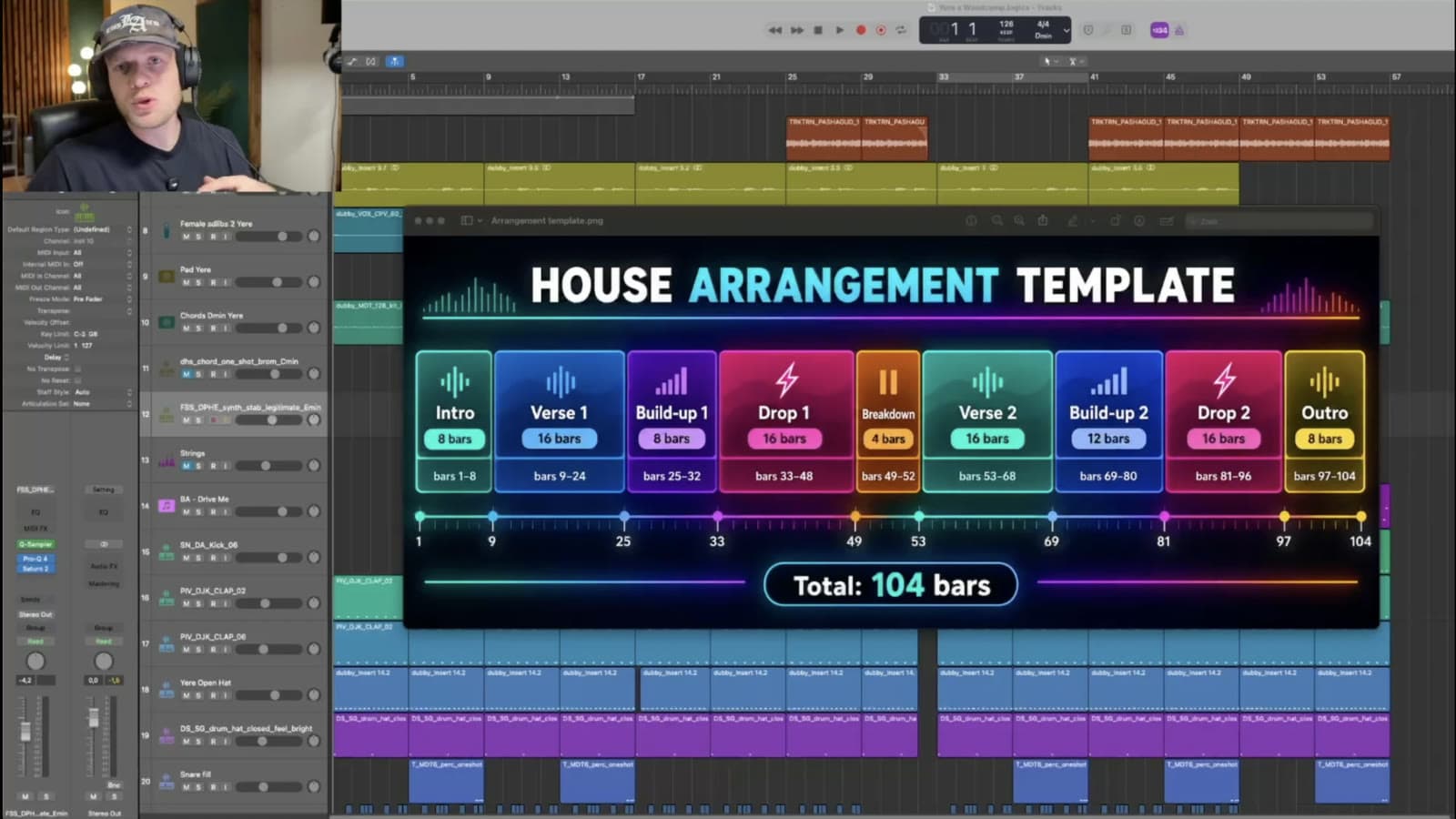
Task: Click the Female adlibs 2 Yere track icon
Action: [x=167, y=230]
